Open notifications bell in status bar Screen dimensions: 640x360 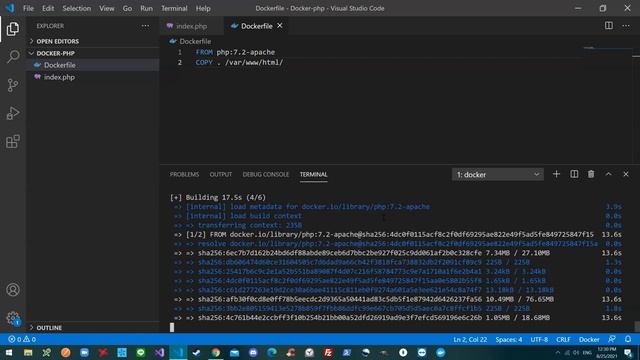coord(628,339)
